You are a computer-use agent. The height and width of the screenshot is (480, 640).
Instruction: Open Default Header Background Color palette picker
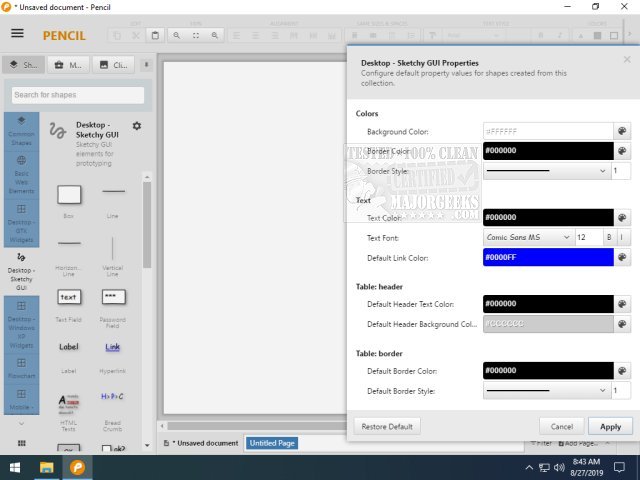[x=622, y=324]
